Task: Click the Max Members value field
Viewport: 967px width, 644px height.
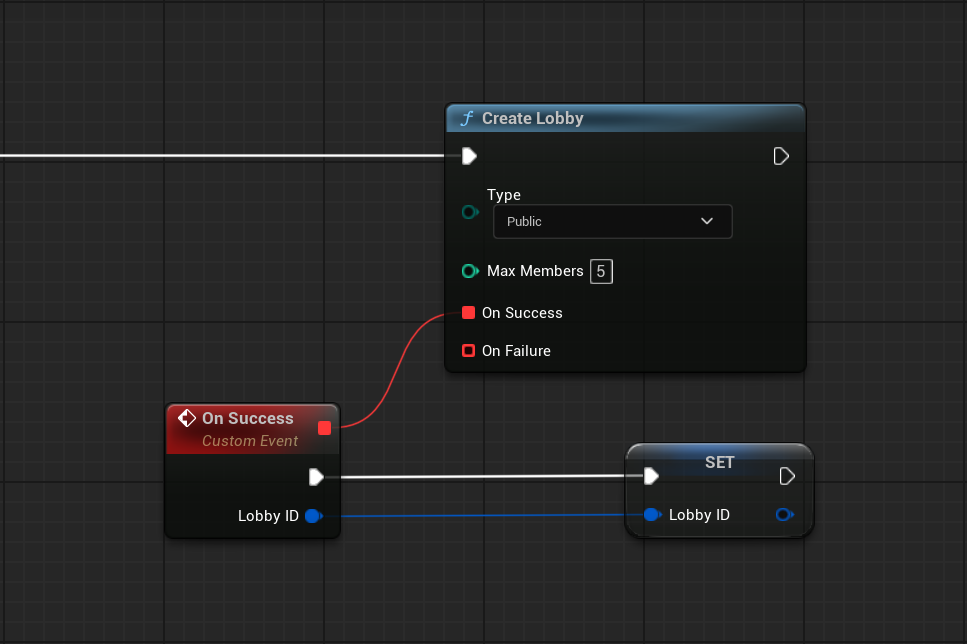Action: tap(600, 271)
